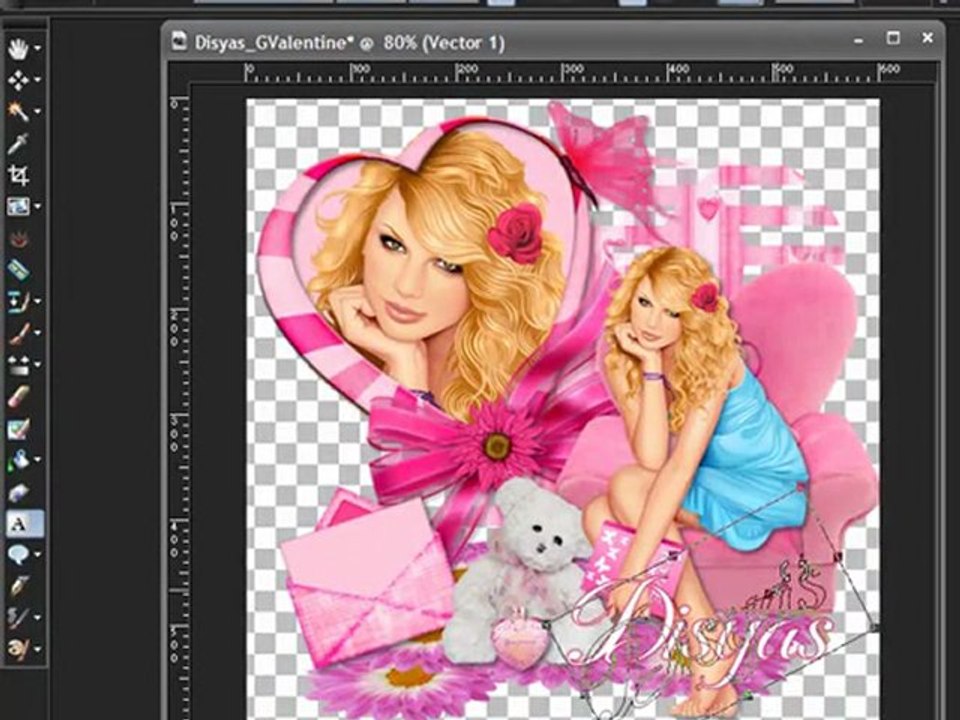This screenshot has width=960, height=720.
Task: Open the Clone brush flyout arrow
Action: click(38, 301)
